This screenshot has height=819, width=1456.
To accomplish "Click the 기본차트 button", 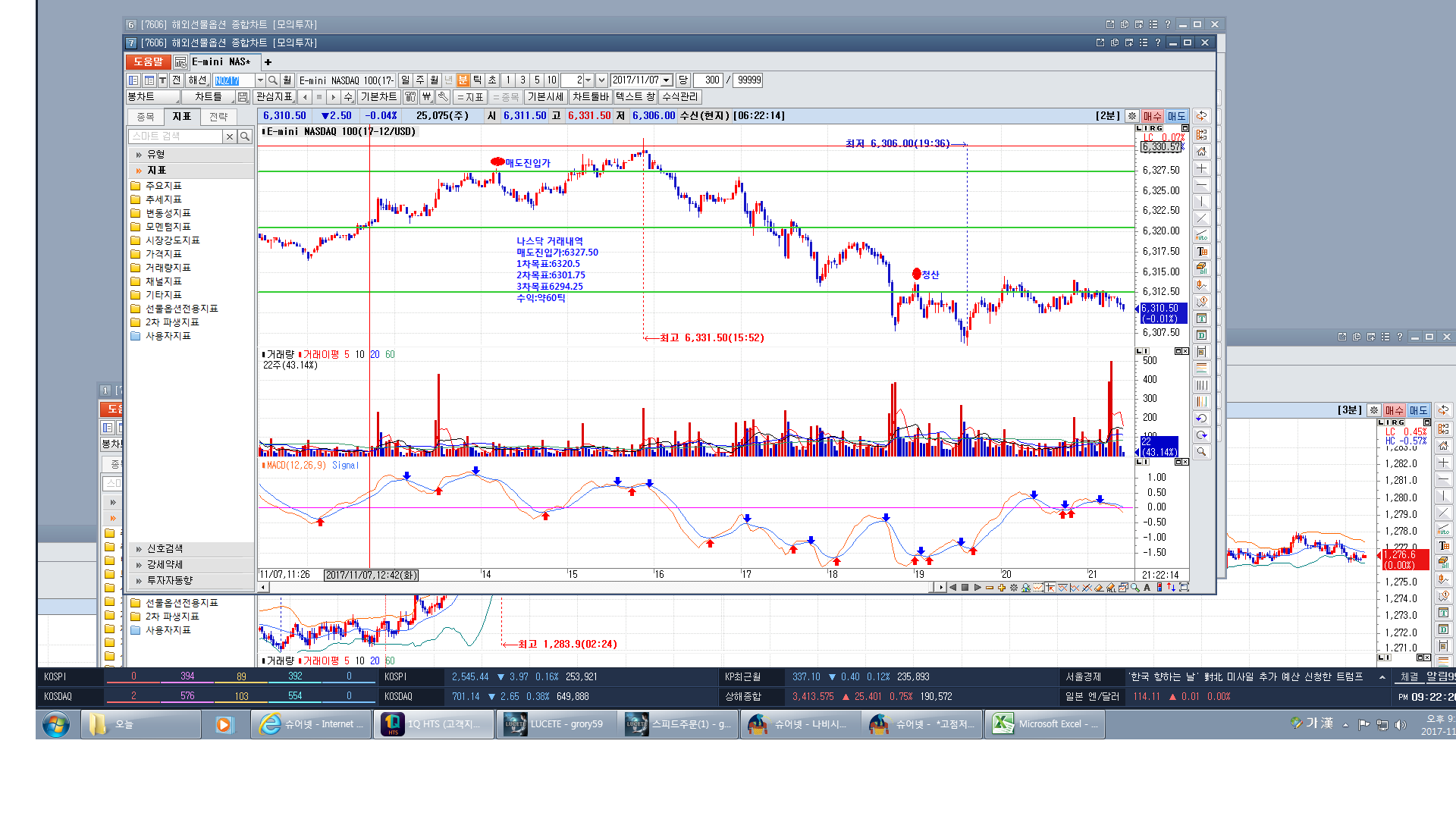I will point(378,97).
